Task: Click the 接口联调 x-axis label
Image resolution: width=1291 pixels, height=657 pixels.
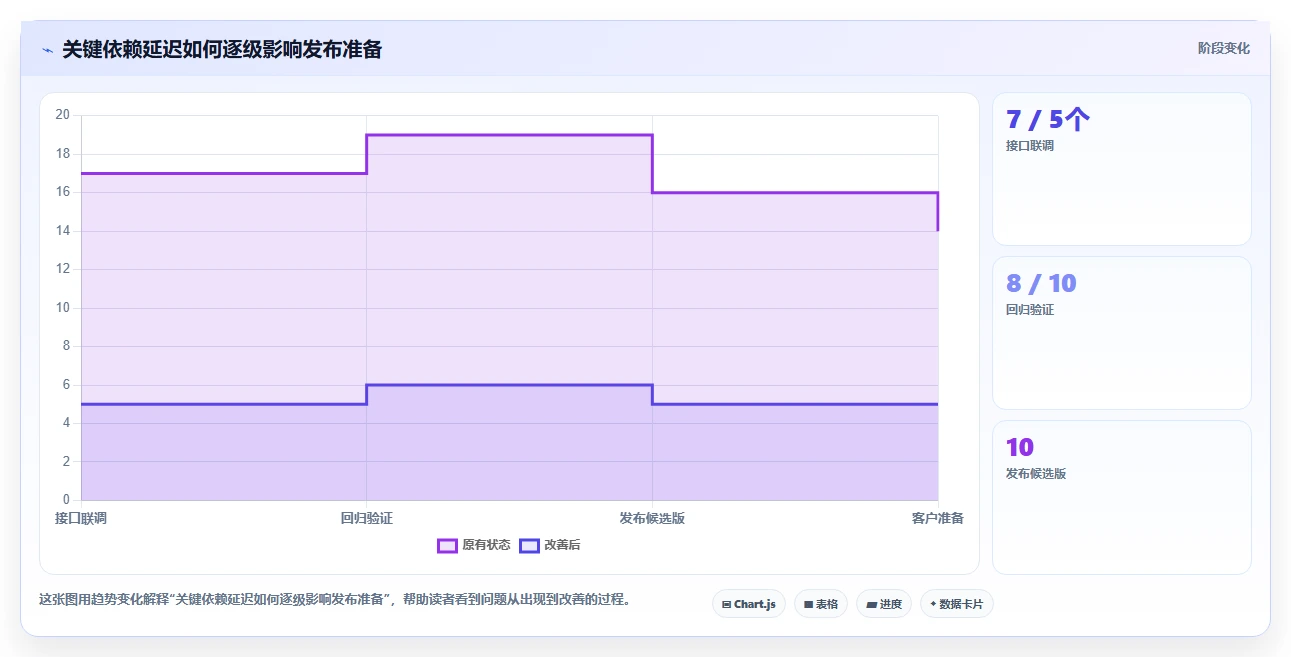Action: [81, 518]
